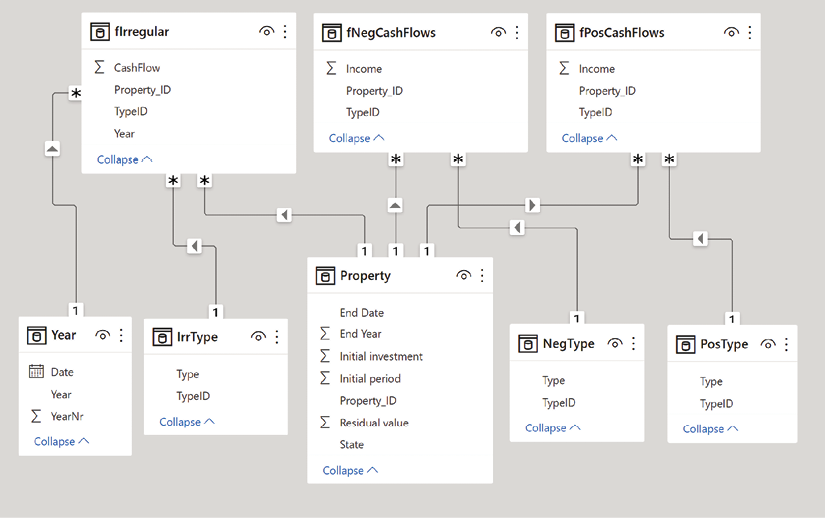Open more options for fPosCashFlows table
Screen dimensions: 825x518
(750, 33)
